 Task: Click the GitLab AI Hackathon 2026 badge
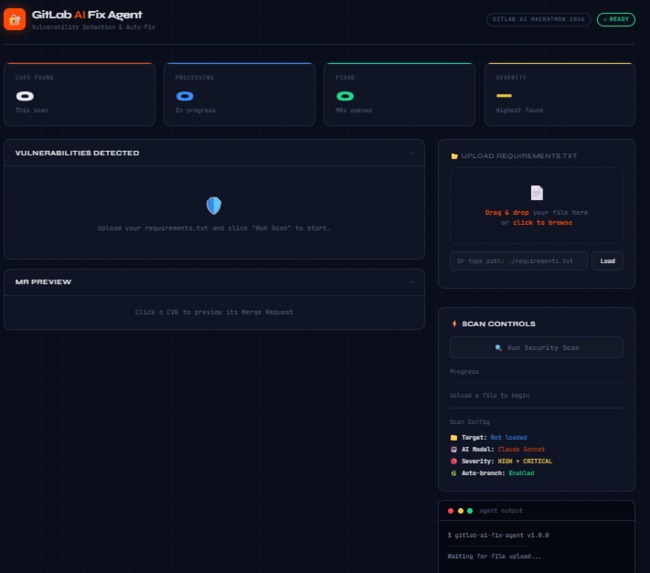tap(538, 19)
